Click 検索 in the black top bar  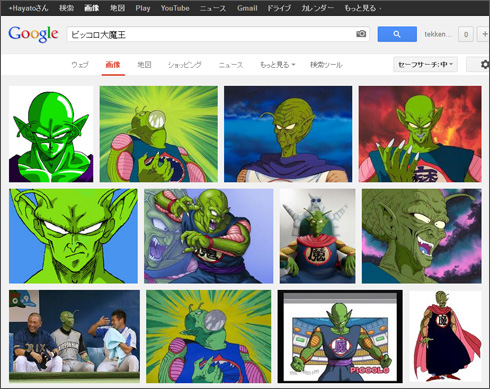66,8
